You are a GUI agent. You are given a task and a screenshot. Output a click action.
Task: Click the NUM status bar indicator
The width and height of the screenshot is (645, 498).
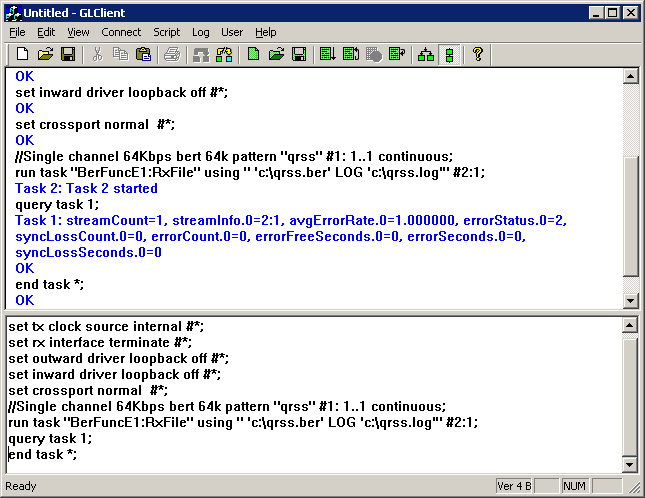click(574, 486)
